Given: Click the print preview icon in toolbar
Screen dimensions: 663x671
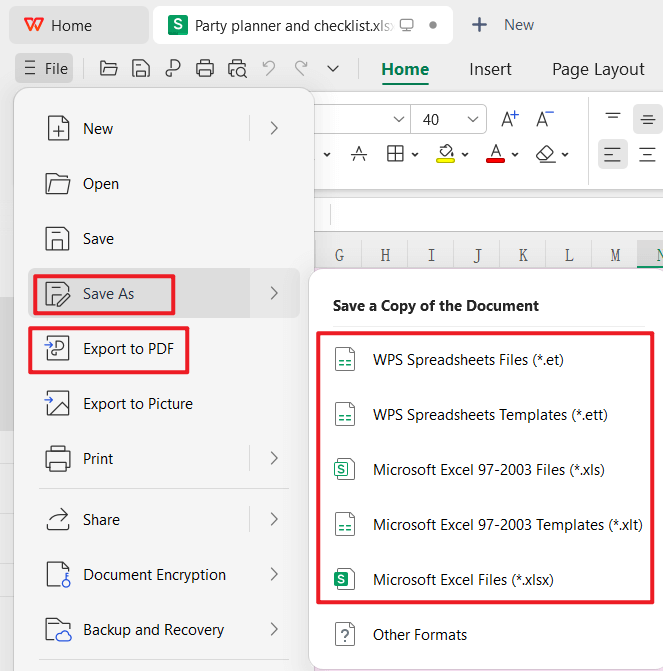Looking at the screenshot, I should (x=237, y=69).
